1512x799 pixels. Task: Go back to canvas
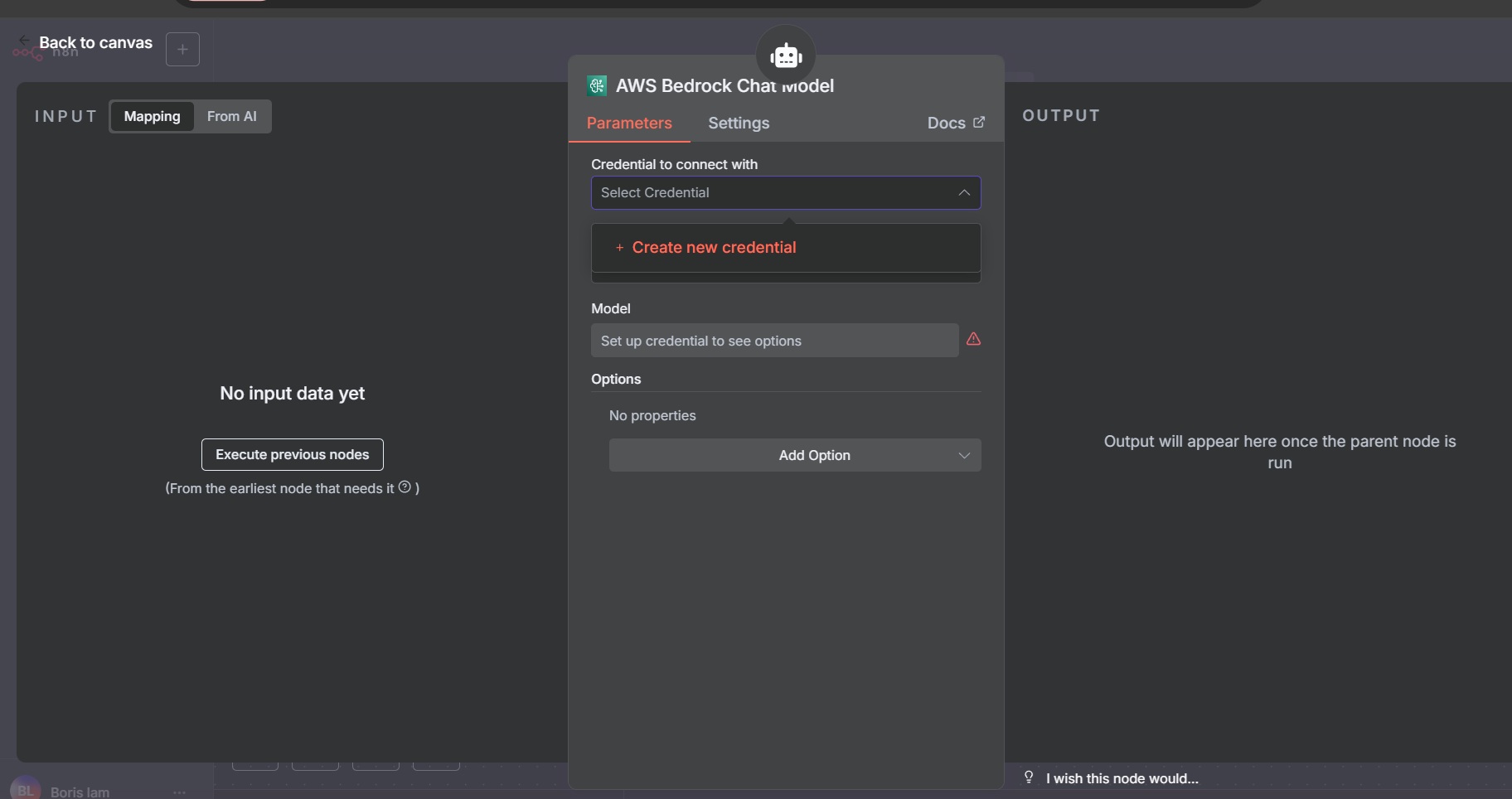pyautogui.click(x=86, y=42)
